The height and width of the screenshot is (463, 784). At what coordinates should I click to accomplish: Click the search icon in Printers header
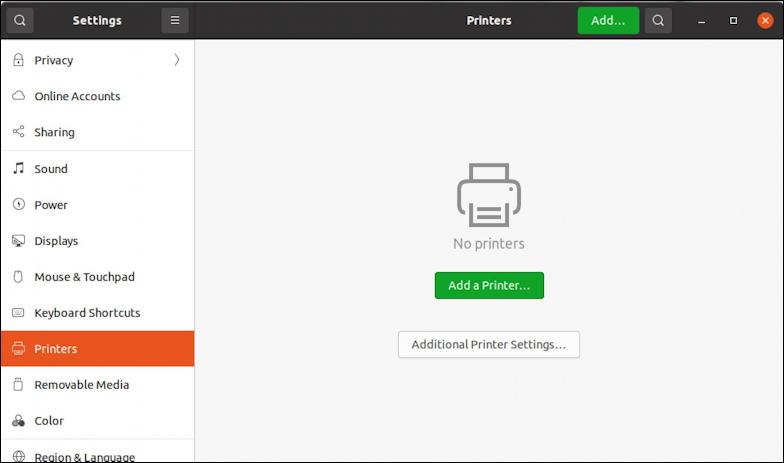[x=658, y=20]
